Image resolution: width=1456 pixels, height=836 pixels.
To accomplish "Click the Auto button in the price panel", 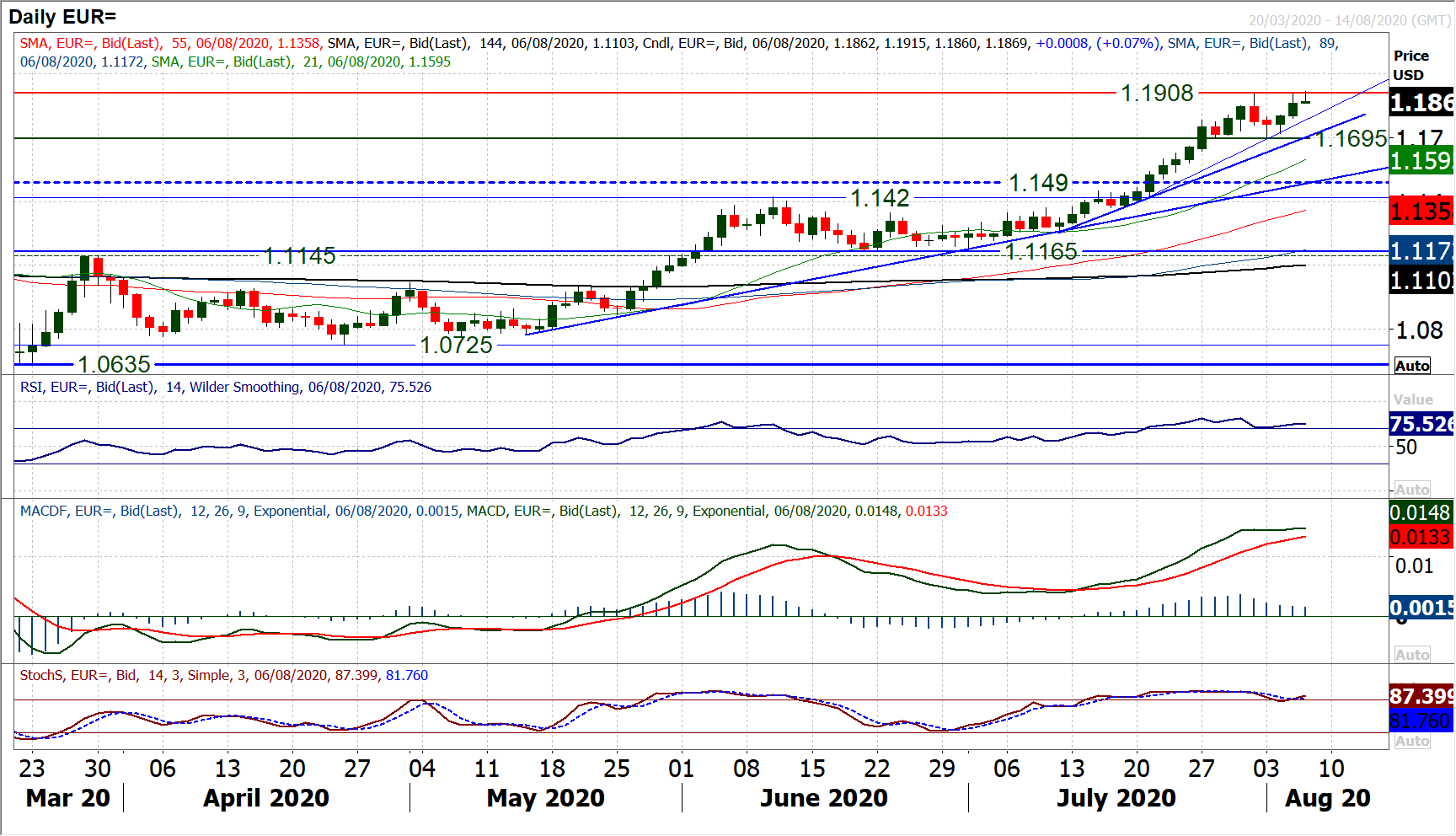I will (x=1412, y=366).
